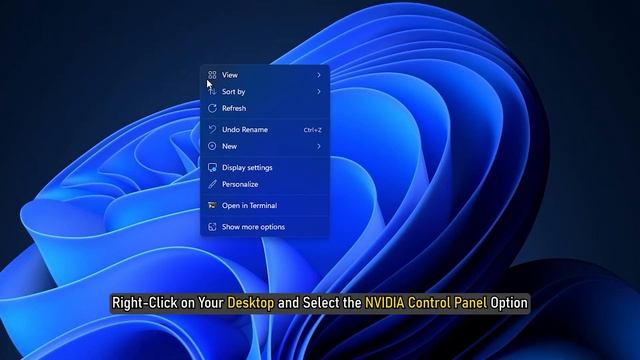Expand the View submenu chevron

(319, 75)
